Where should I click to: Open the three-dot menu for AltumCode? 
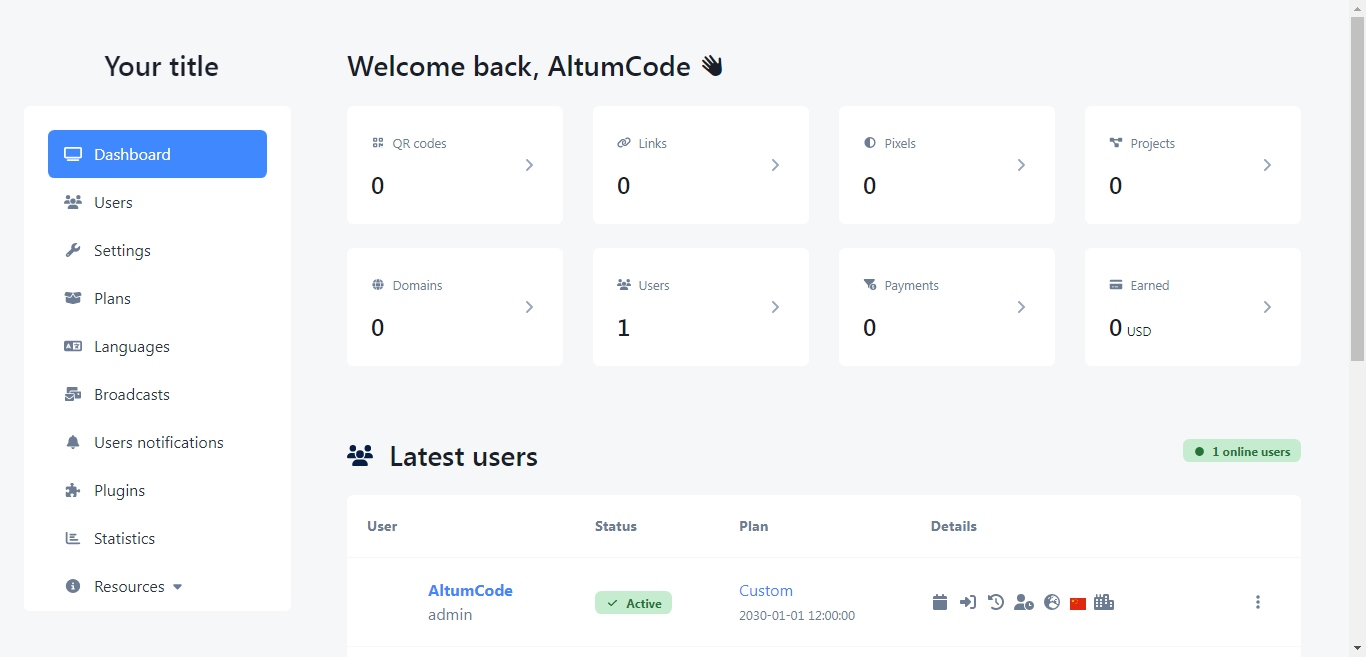(x=1257, y=602)
